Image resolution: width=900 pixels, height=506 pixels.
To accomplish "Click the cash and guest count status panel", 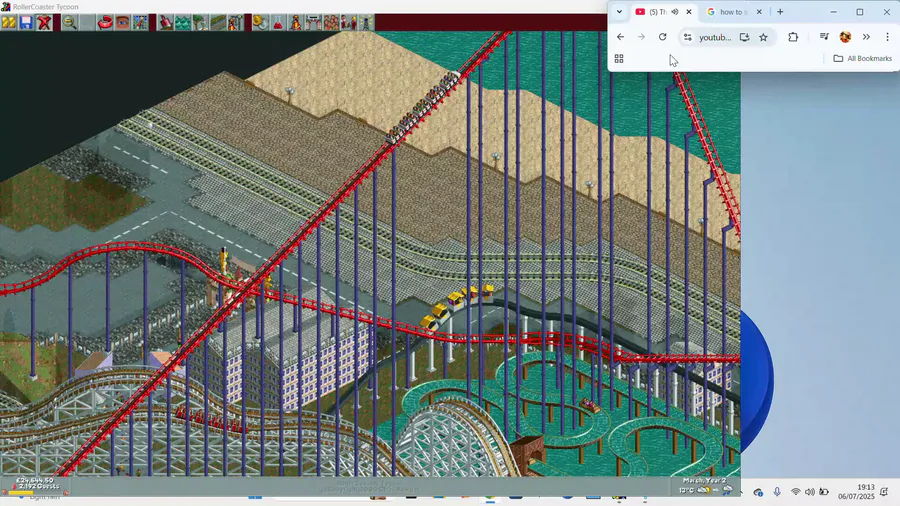I will (36, 485).
